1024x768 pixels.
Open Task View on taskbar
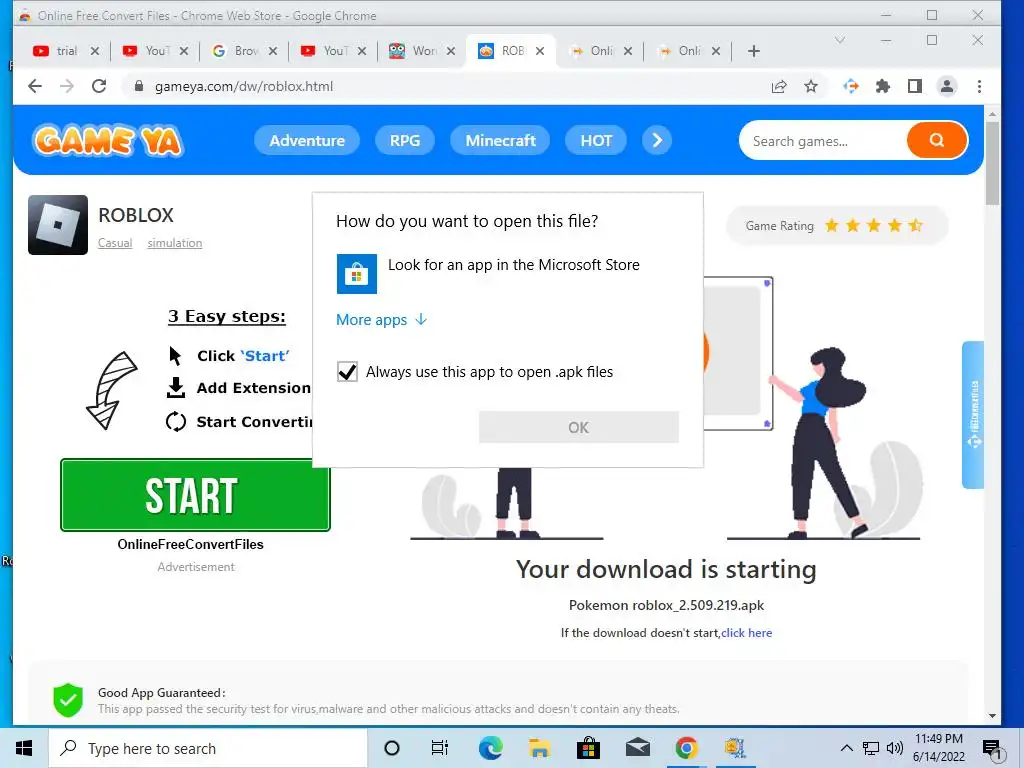click(440, 748)
